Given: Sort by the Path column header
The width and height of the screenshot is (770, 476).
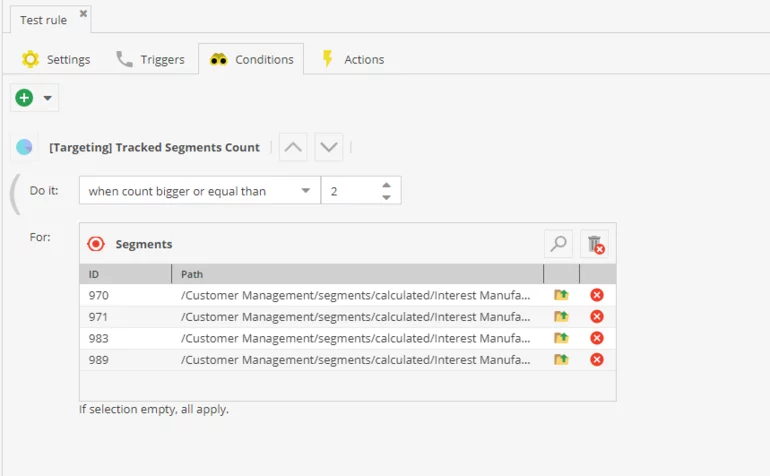Looking at the screenshot, I should (x=358, y=274).
